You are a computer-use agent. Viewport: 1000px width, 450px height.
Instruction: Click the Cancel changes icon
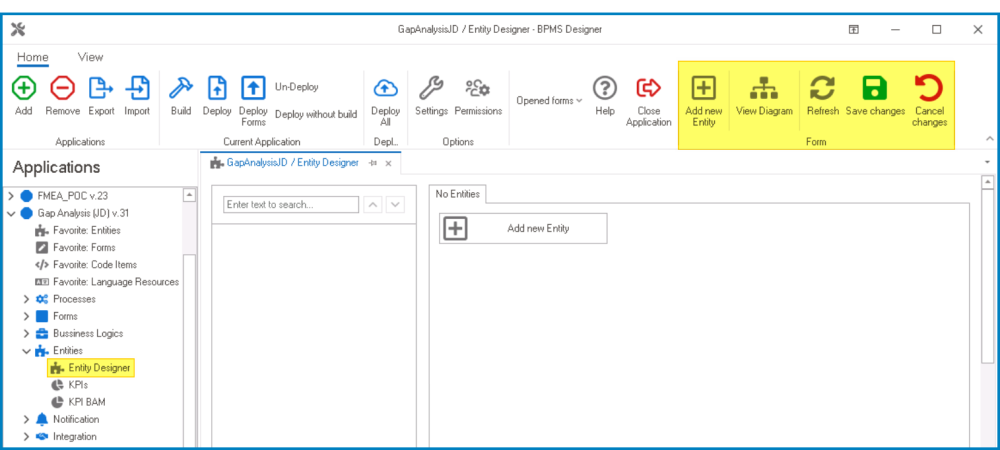929,88
